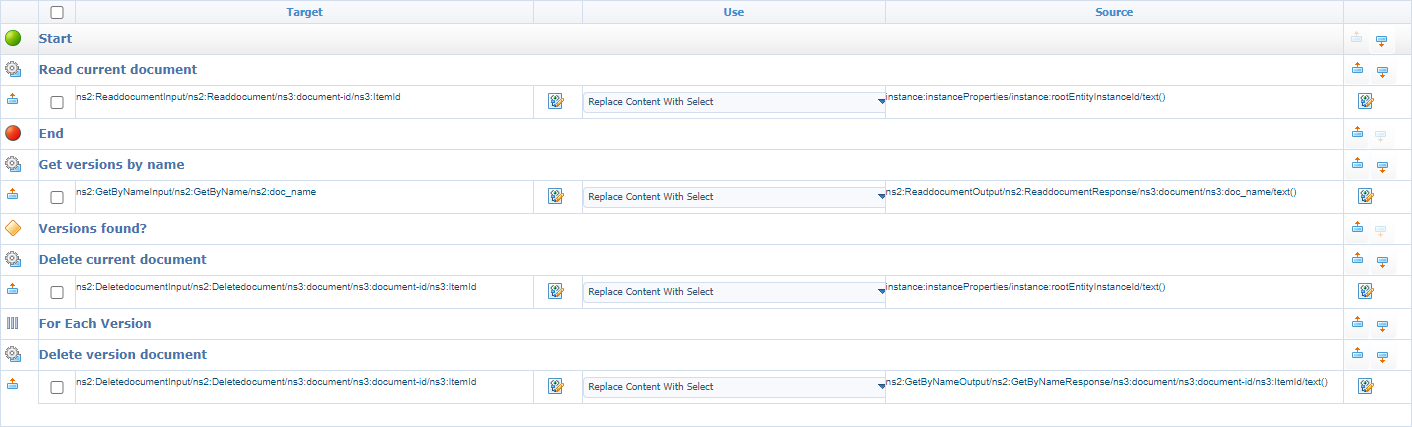The image size is (1412, 427).
Task: Expand Use dropdown in Delete current document mapping
Action: coord(733,292)
